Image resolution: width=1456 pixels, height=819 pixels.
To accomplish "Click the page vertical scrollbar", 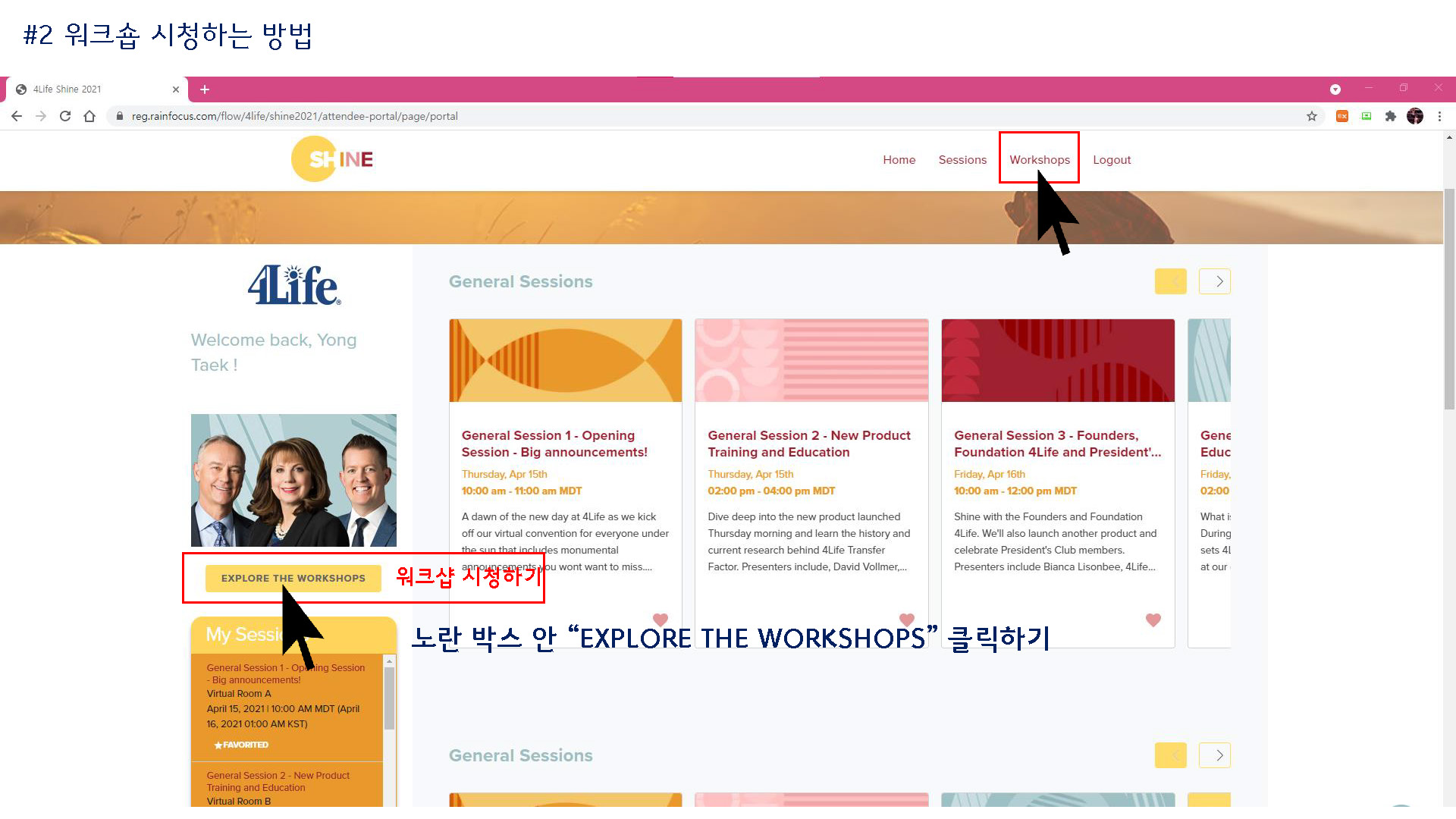I will pos(1449,300).
